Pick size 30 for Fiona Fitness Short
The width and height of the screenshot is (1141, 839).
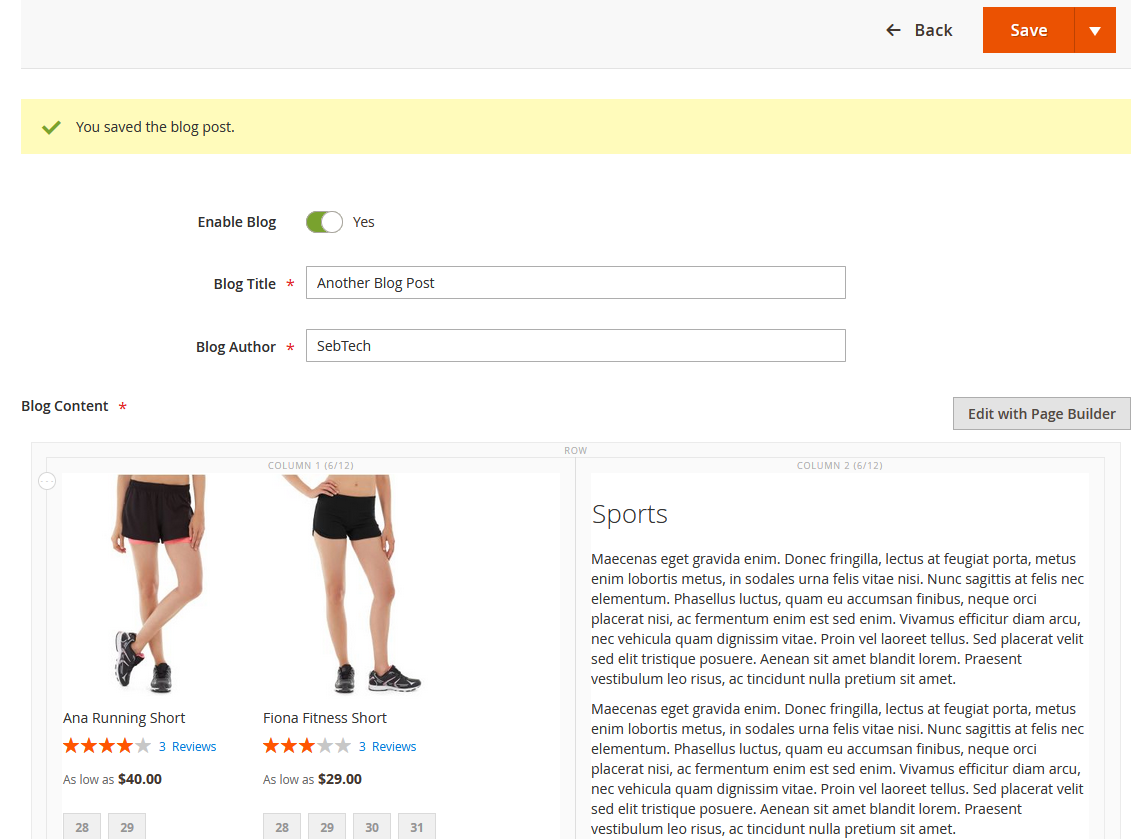[x=372, y=827]
